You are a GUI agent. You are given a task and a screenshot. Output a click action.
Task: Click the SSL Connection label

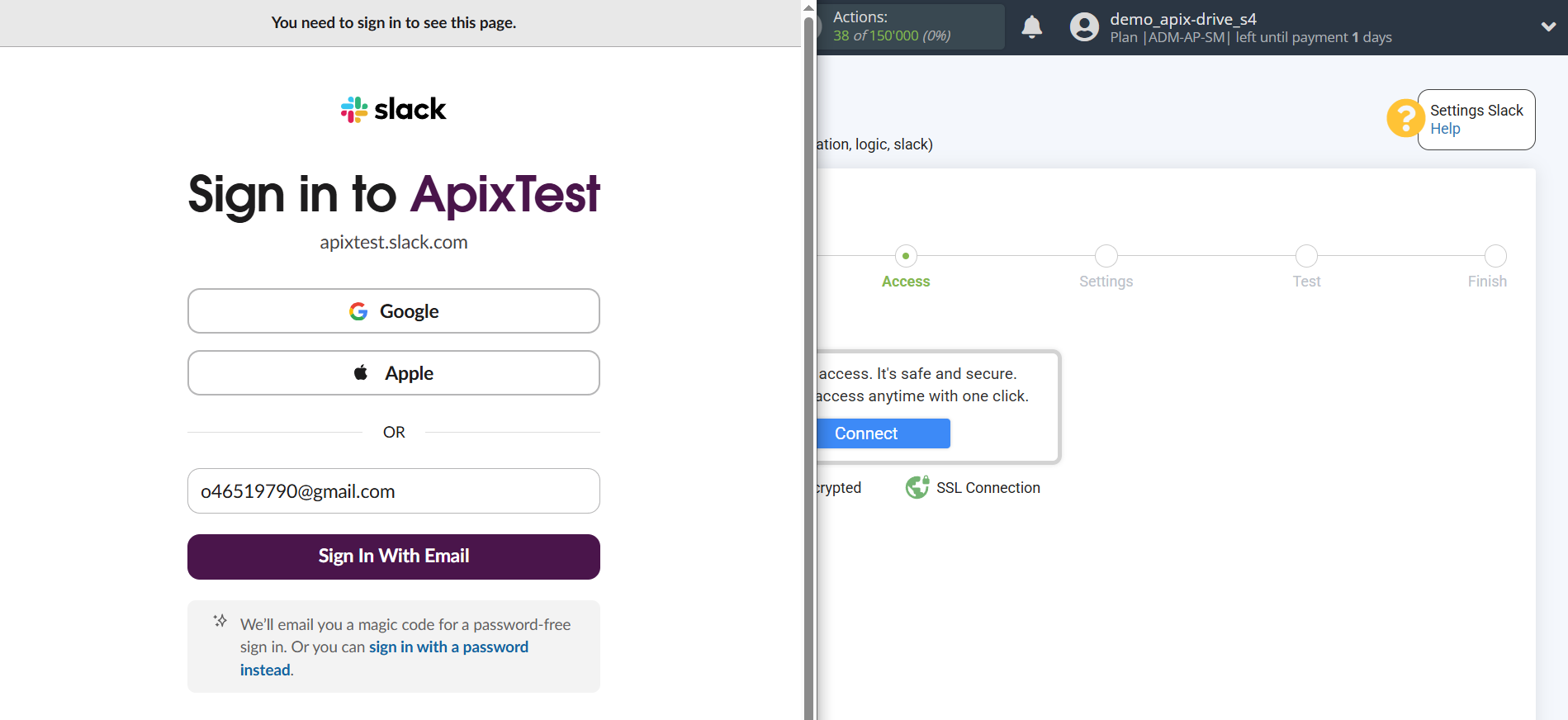pos(988,488)
